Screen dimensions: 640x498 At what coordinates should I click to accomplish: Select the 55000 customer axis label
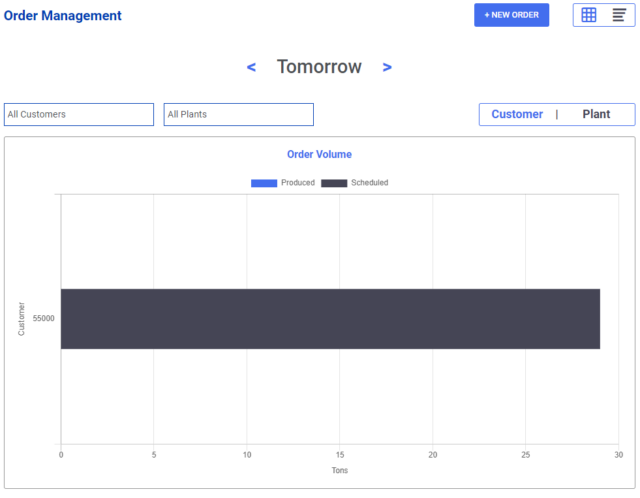tap(43, 319)
